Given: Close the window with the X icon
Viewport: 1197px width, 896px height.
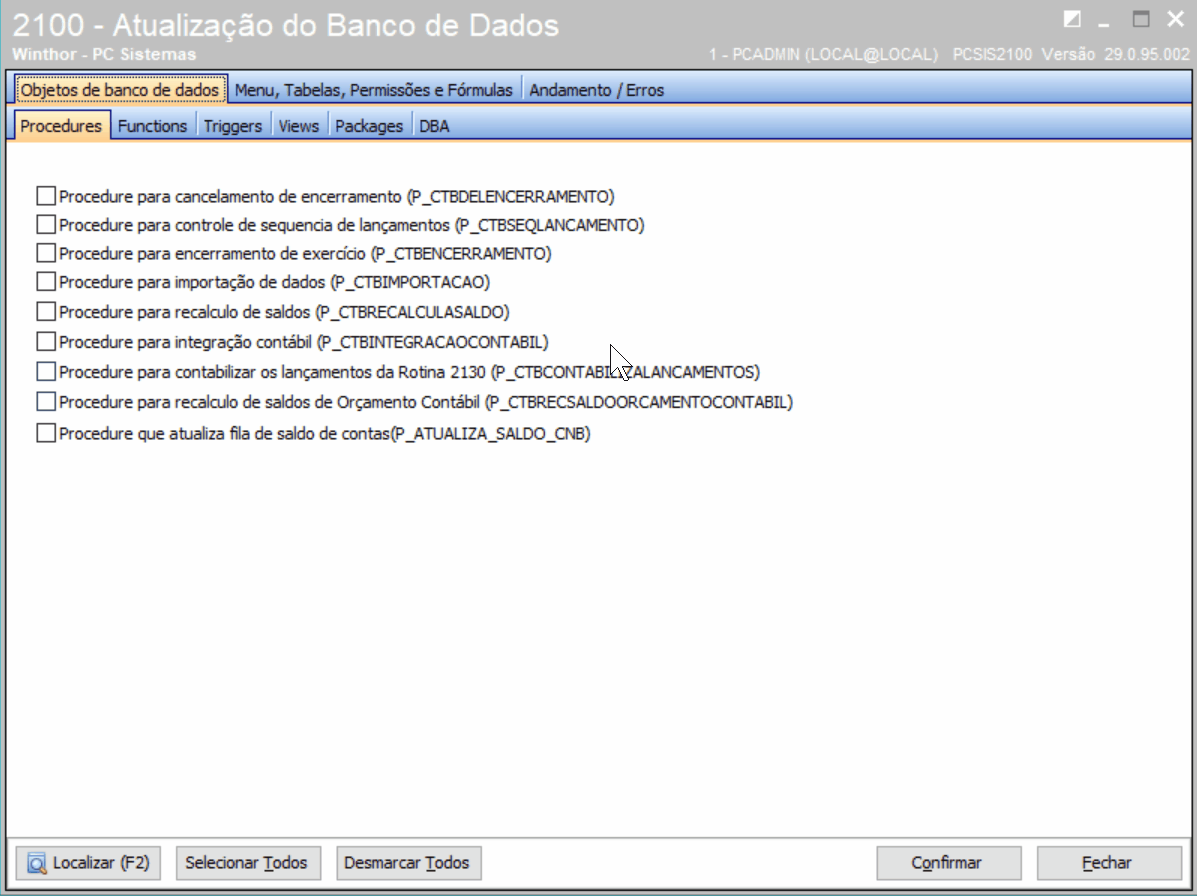Looking at the screenshot, I should pos(1176,19).
